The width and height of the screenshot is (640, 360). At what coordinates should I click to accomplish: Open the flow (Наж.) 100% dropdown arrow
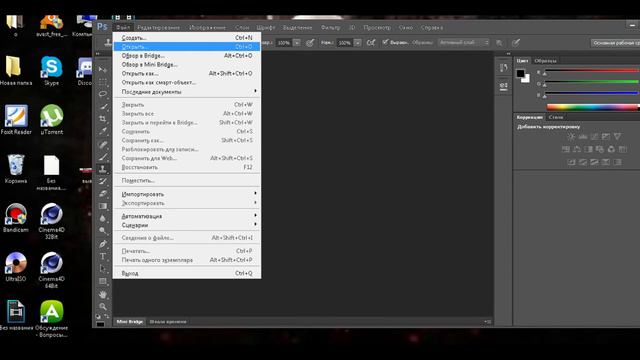pos(357,42)
